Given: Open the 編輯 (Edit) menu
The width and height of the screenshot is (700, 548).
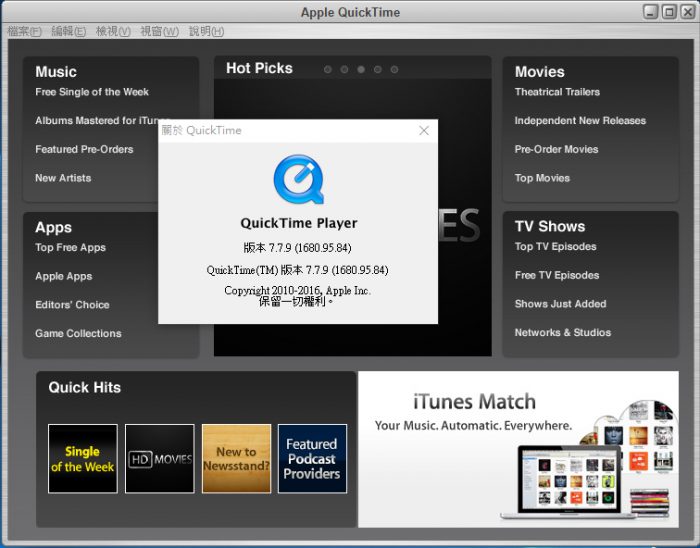Looking at the screenshot, I should click(68, 31).
